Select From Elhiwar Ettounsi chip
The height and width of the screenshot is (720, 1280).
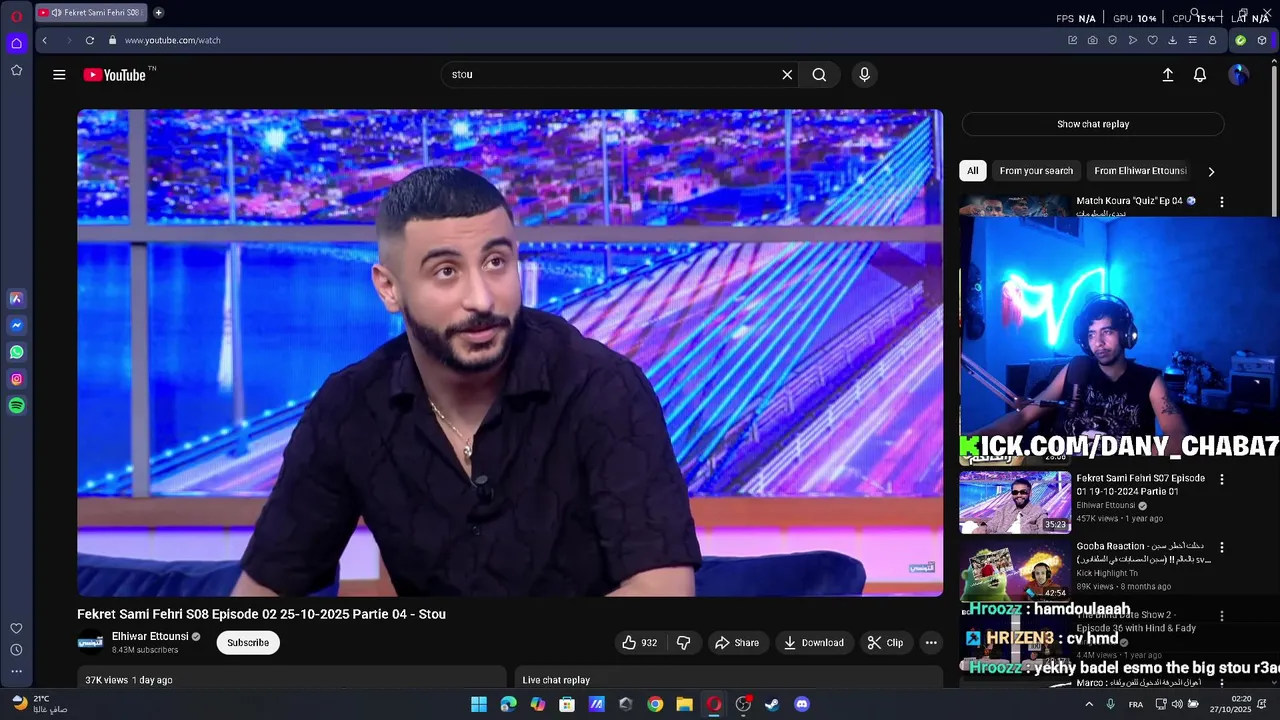1140,171
